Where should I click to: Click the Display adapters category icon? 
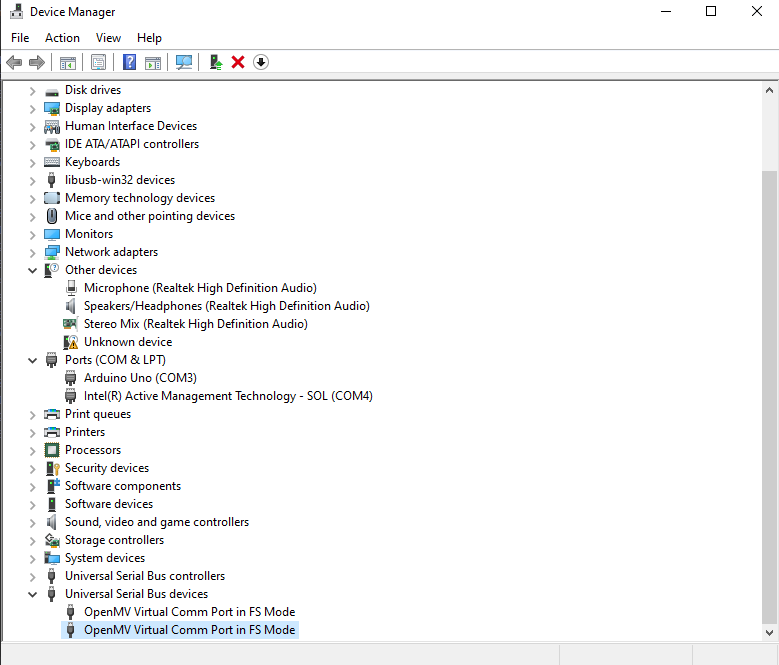coord(52,108)
